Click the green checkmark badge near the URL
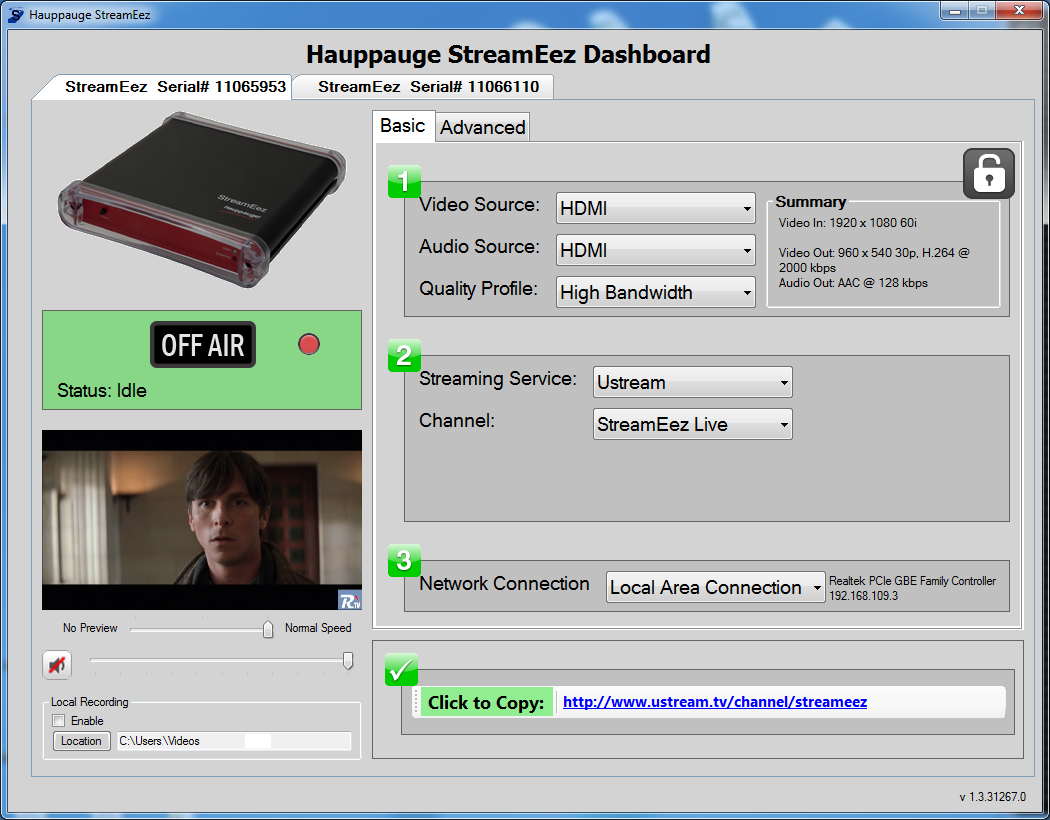 click(x=401, y=670)
